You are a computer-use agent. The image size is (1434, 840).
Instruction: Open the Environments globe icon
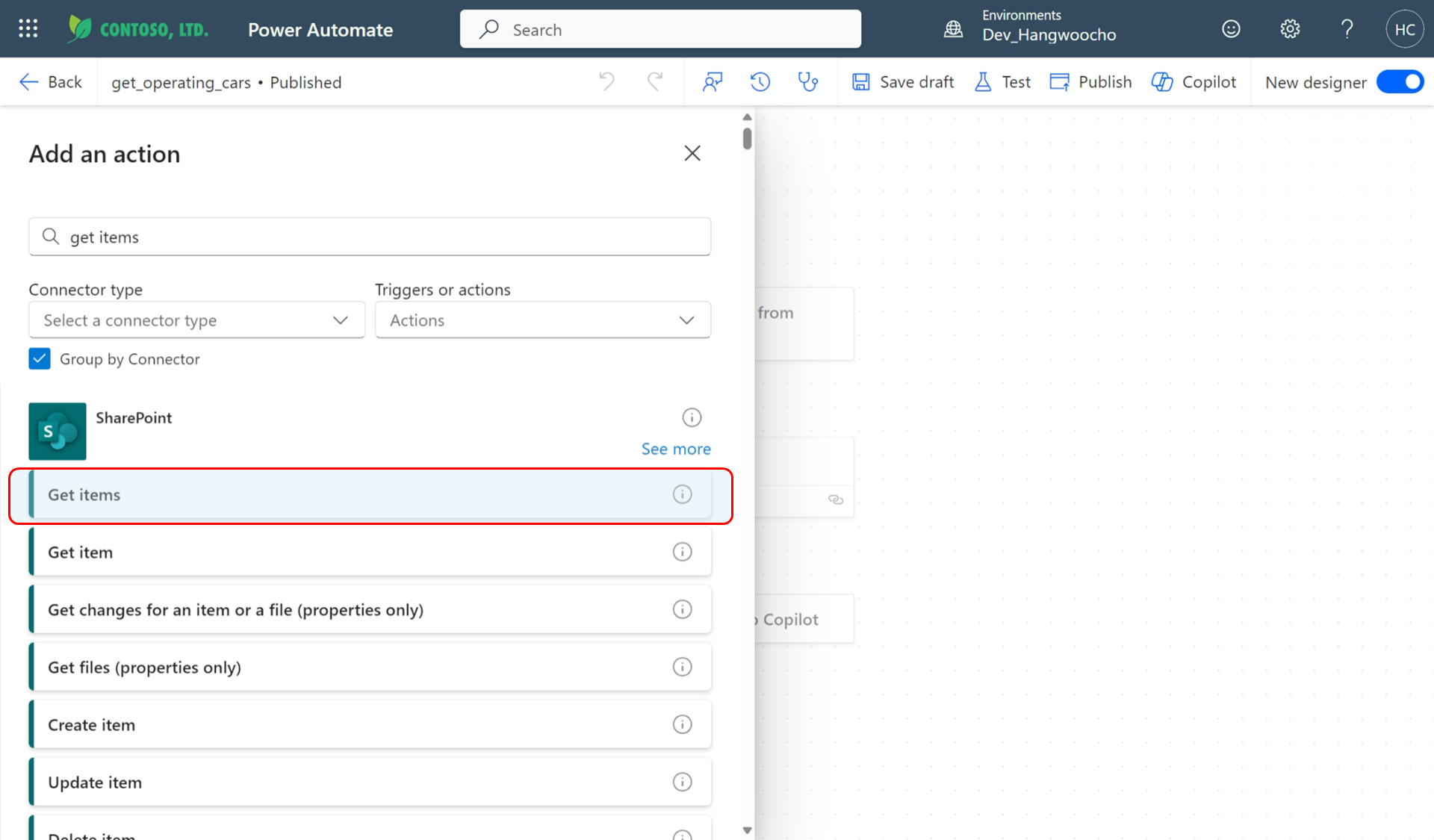pyautogui.click(x=953, y=29)
